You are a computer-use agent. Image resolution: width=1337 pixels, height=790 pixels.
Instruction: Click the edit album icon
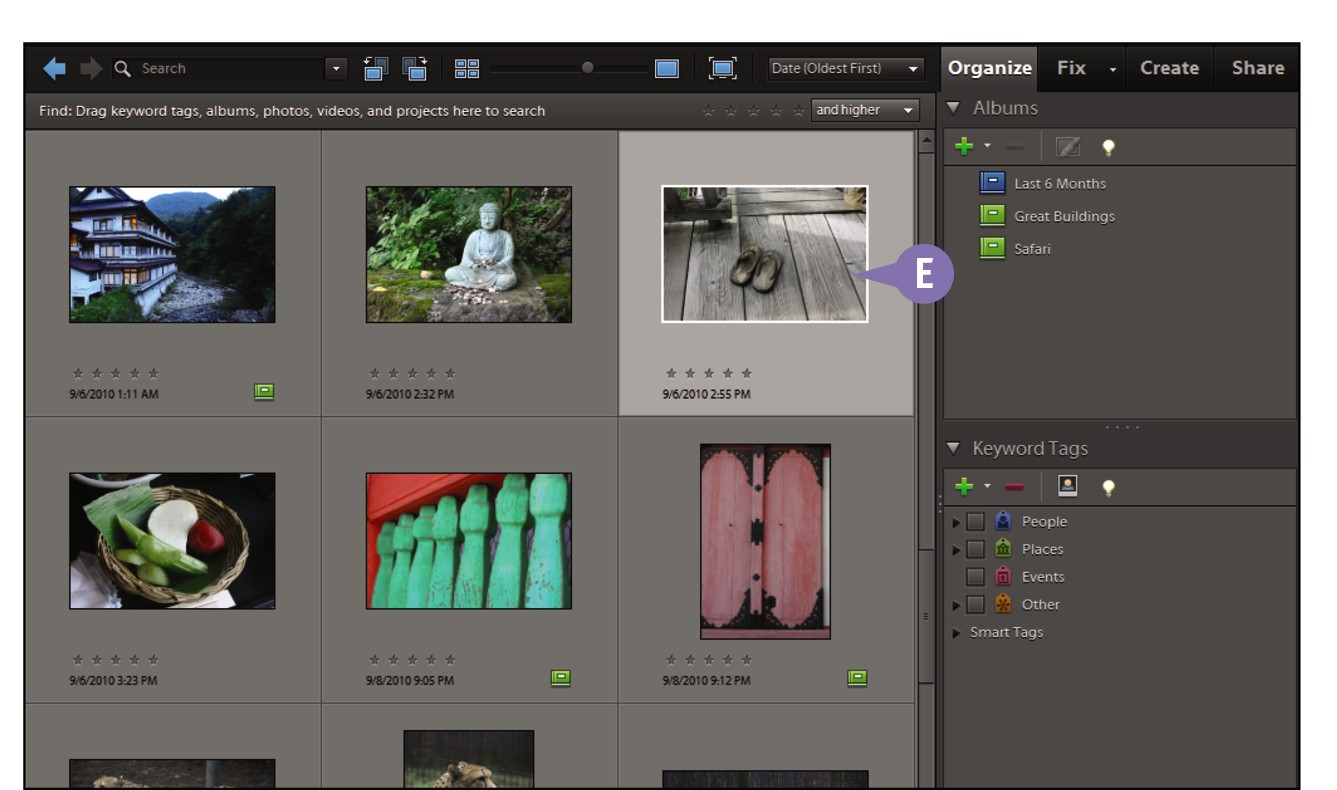pyautogui.click(x=1068, y=148)
